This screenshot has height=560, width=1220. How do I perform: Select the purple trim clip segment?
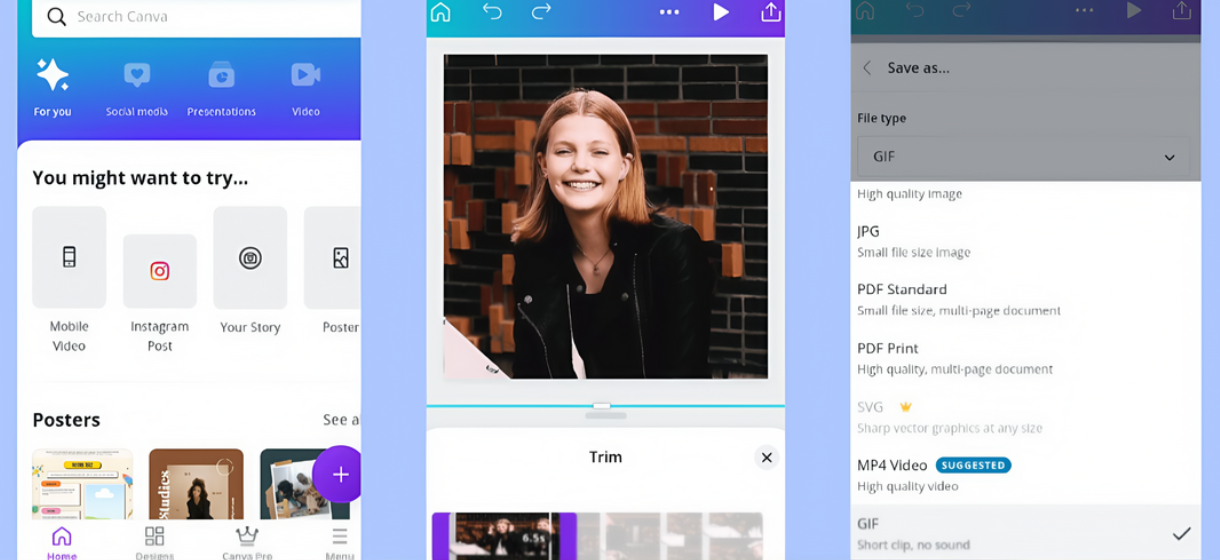[504, 536]
